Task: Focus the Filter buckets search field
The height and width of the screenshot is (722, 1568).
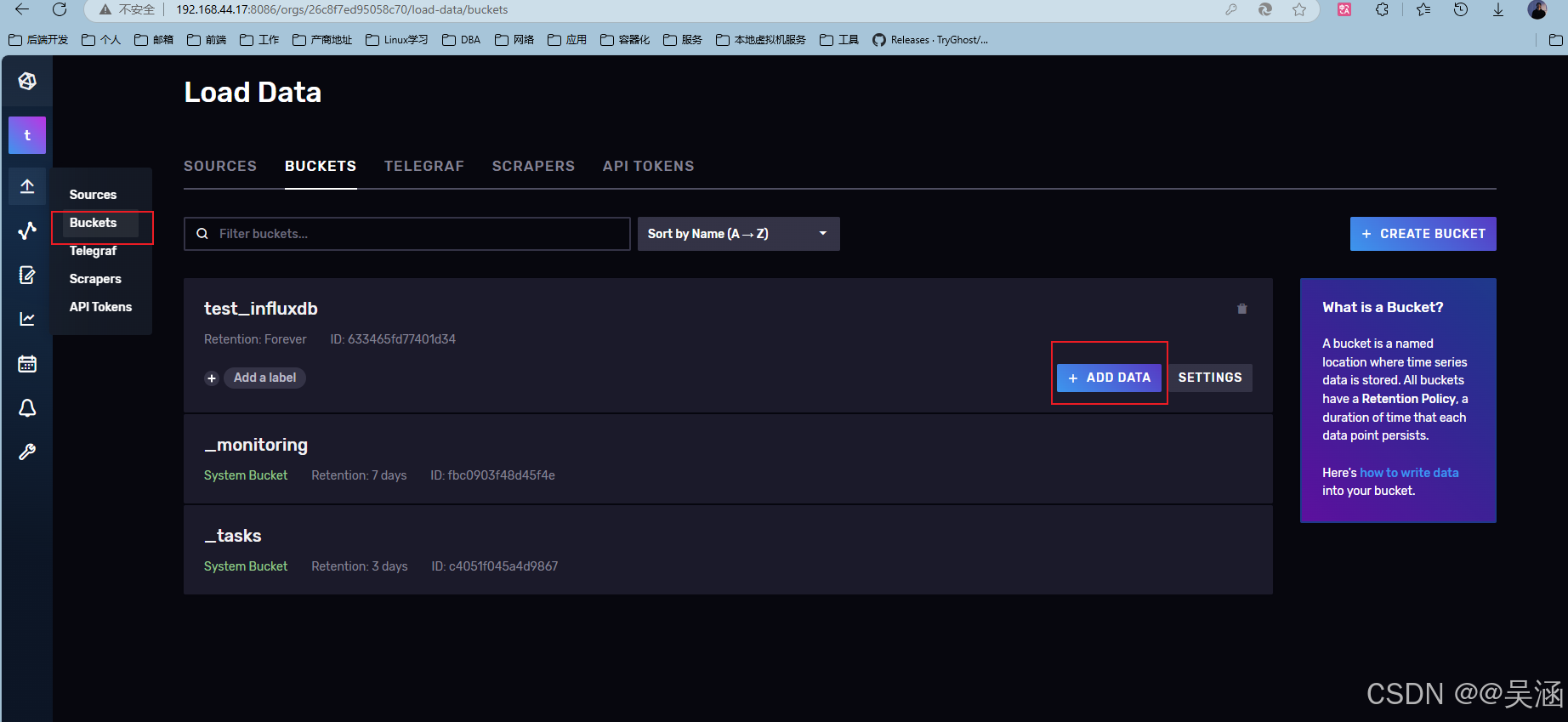Action: [407, 234]
